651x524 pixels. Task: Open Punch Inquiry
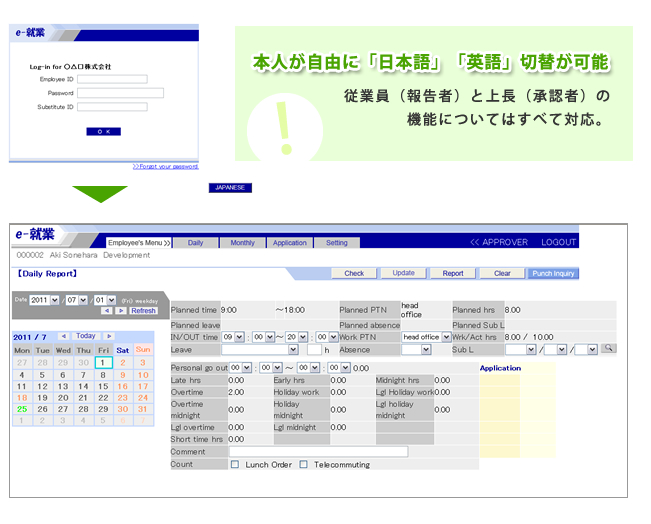(553, 273)
